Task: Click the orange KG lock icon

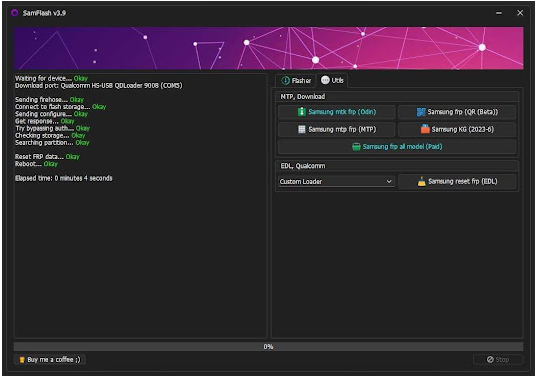Action: point(425,129)
